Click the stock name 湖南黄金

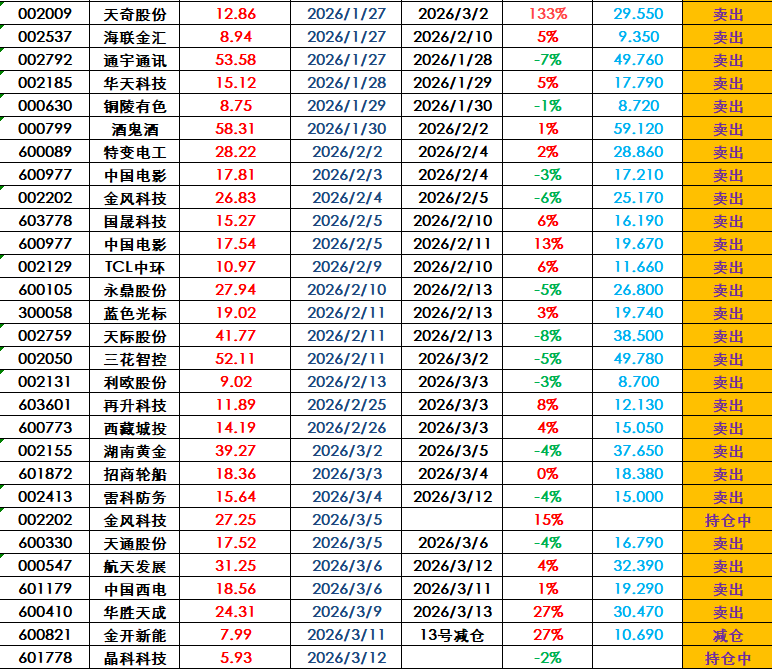click(x=135, y=452)
